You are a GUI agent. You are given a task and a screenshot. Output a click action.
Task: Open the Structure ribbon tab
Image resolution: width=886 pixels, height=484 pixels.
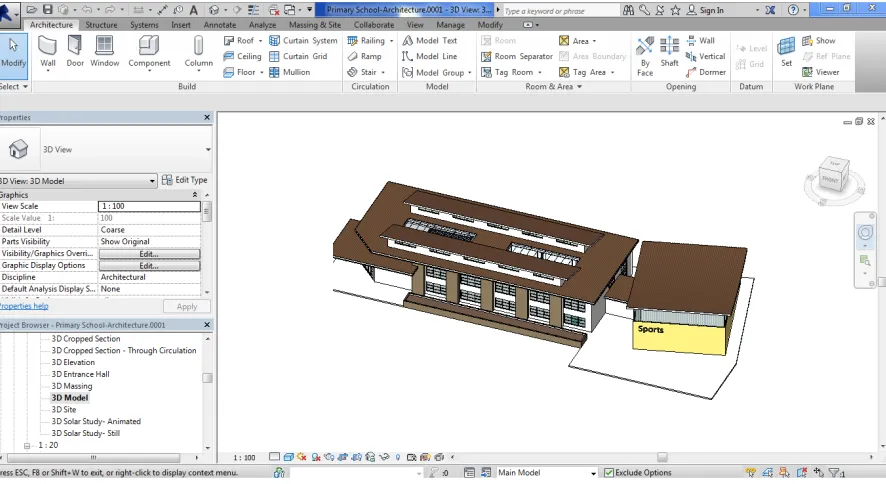(x=101, y=25)
